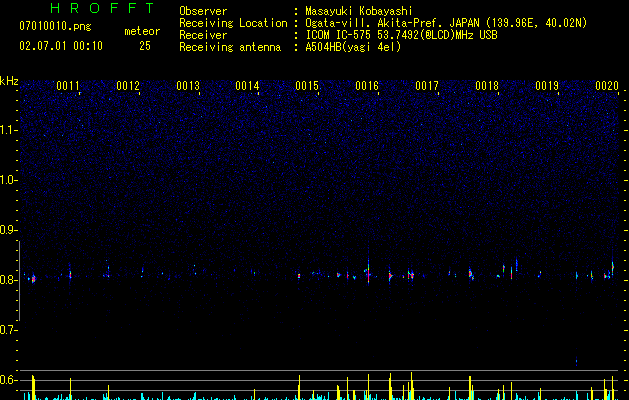This screenshot has height=400, width=629.
Task: Click the HROFFT title text
Action: point(103,8)
